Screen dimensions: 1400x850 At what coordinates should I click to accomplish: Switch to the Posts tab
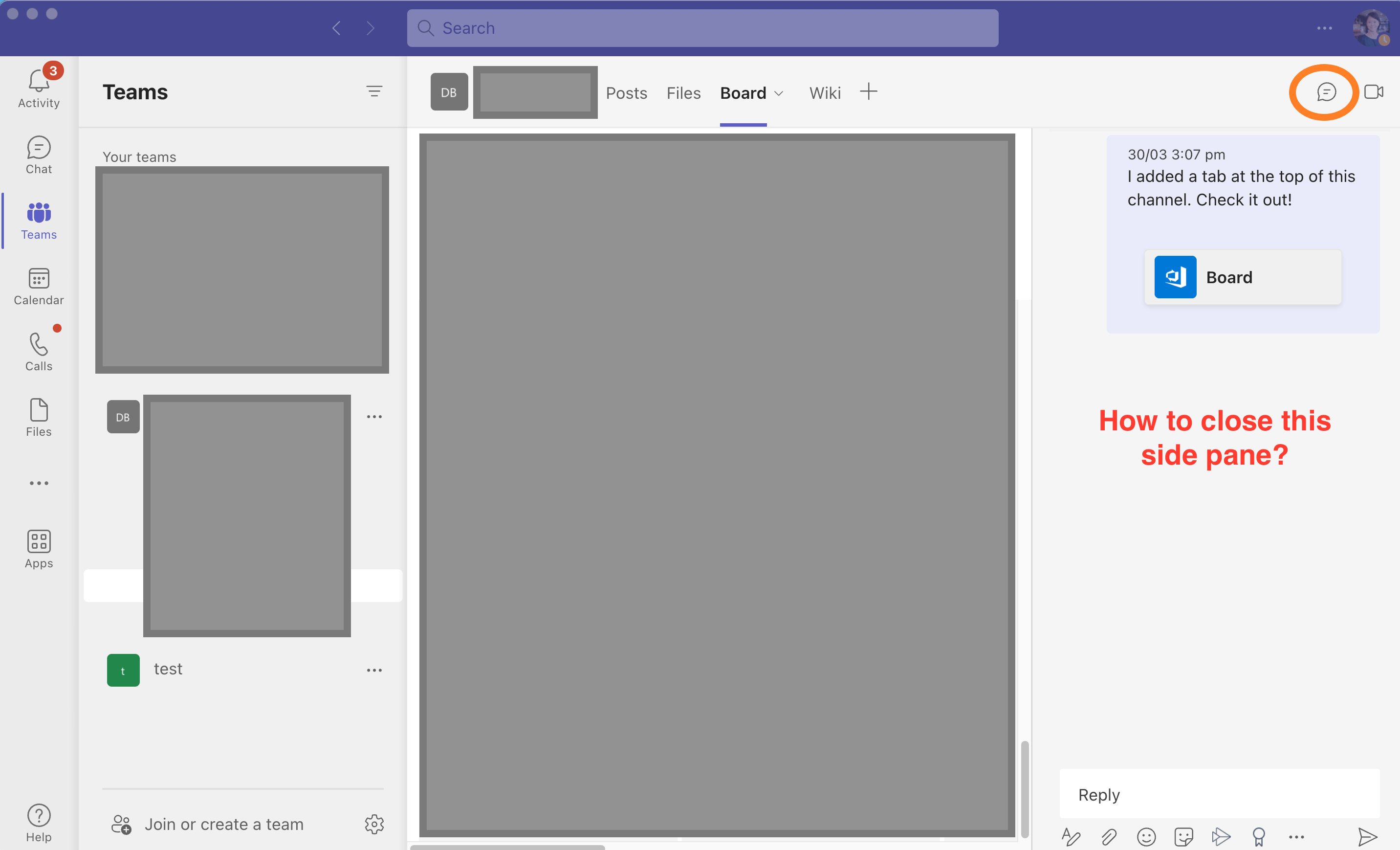coord(627,92)
